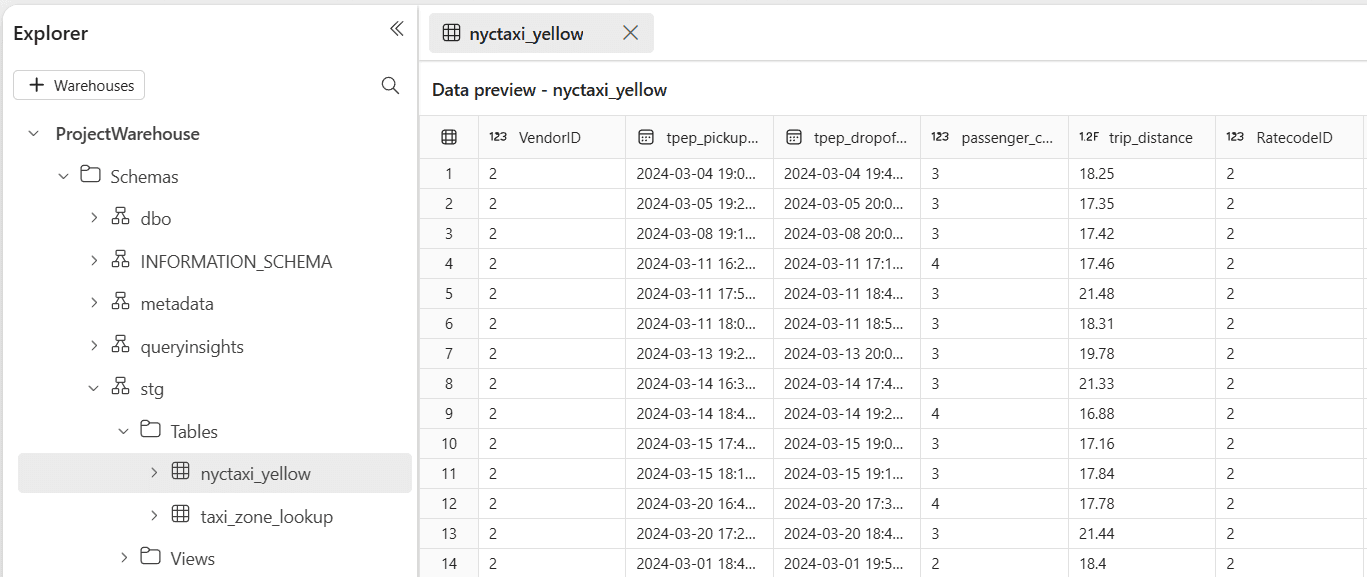Select row number 7 in grid
Image resolution: width=1367 pixels, height=577 pixels.
tap(449, 354)
